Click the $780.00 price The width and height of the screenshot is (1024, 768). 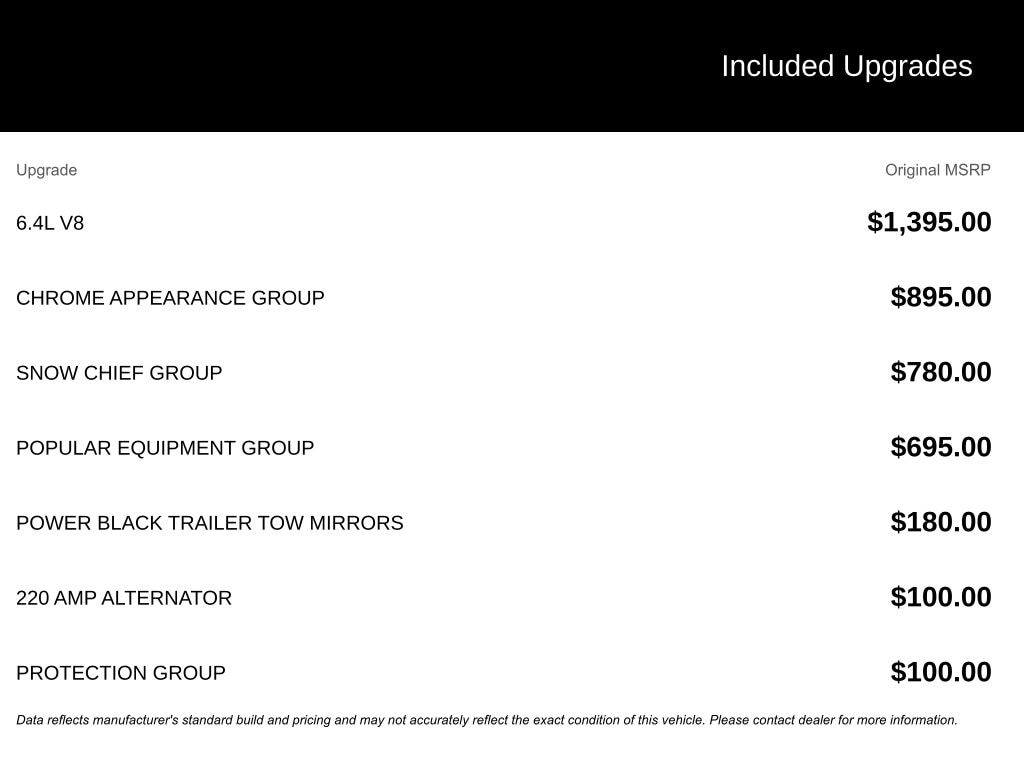click(941, 372)
